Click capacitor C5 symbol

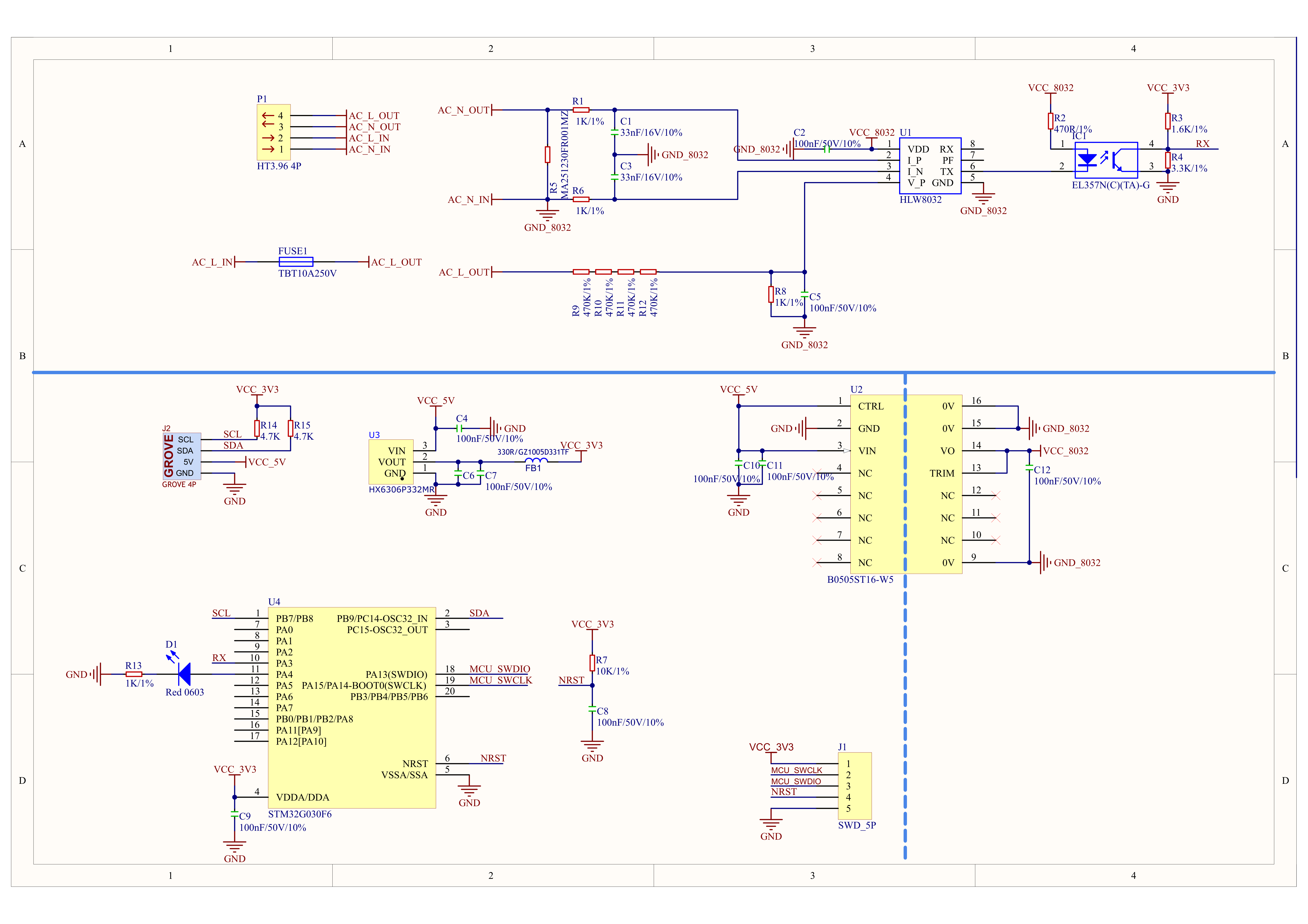[804, 295]
